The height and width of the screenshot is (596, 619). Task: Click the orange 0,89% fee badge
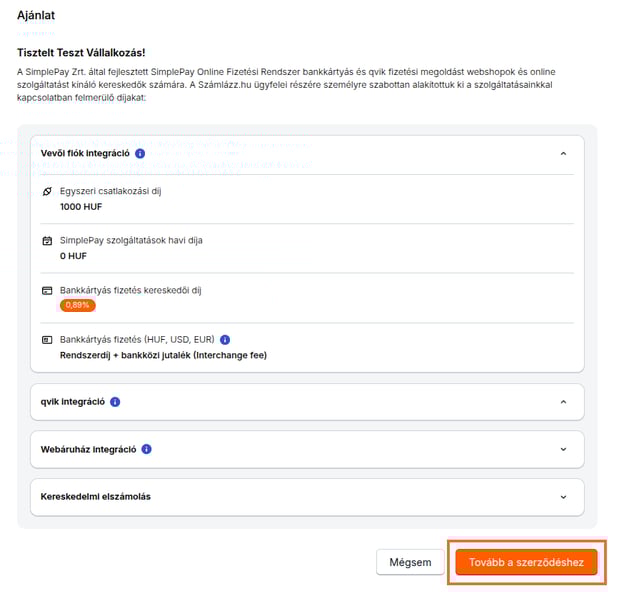click(78, 305)
